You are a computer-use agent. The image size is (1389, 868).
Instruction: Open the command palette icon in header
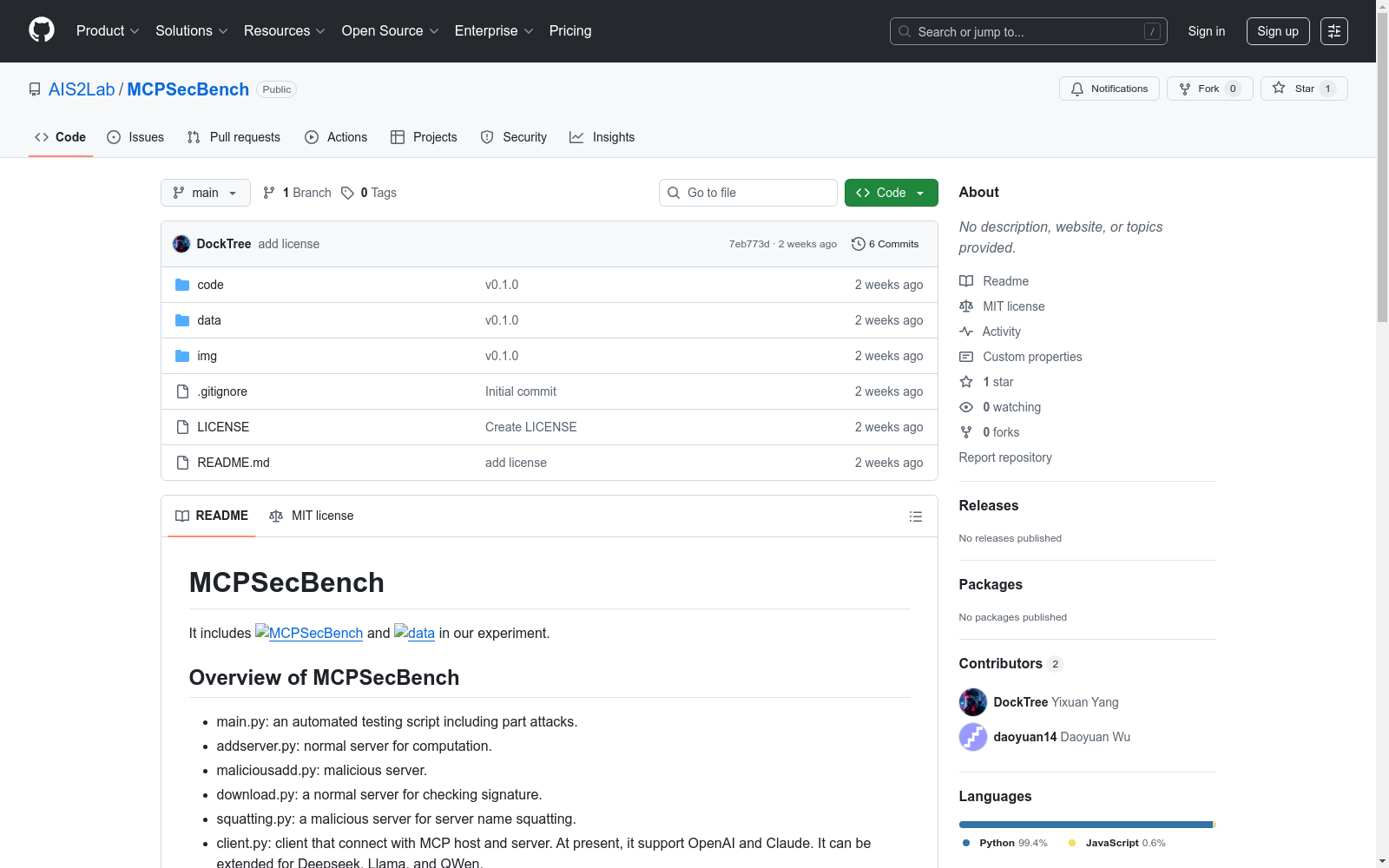click(1334, 31)
